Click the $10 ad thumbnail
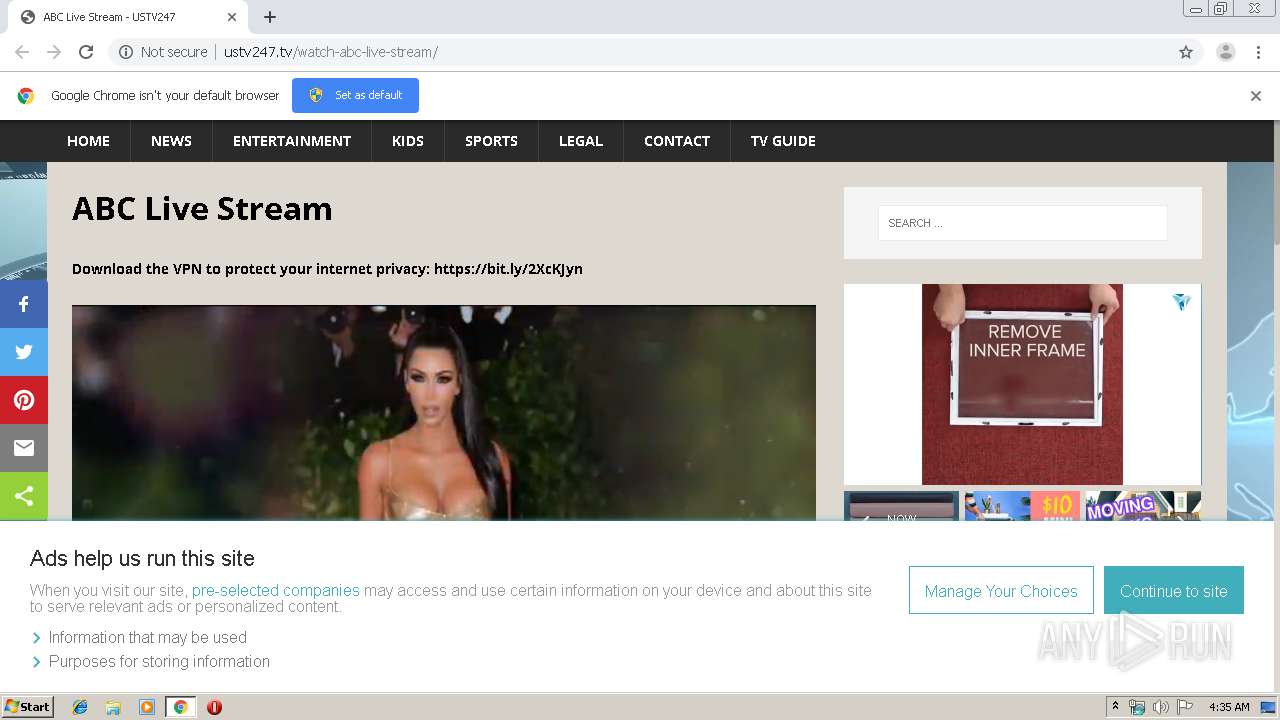1280x720 pixels. [1022, 506]
